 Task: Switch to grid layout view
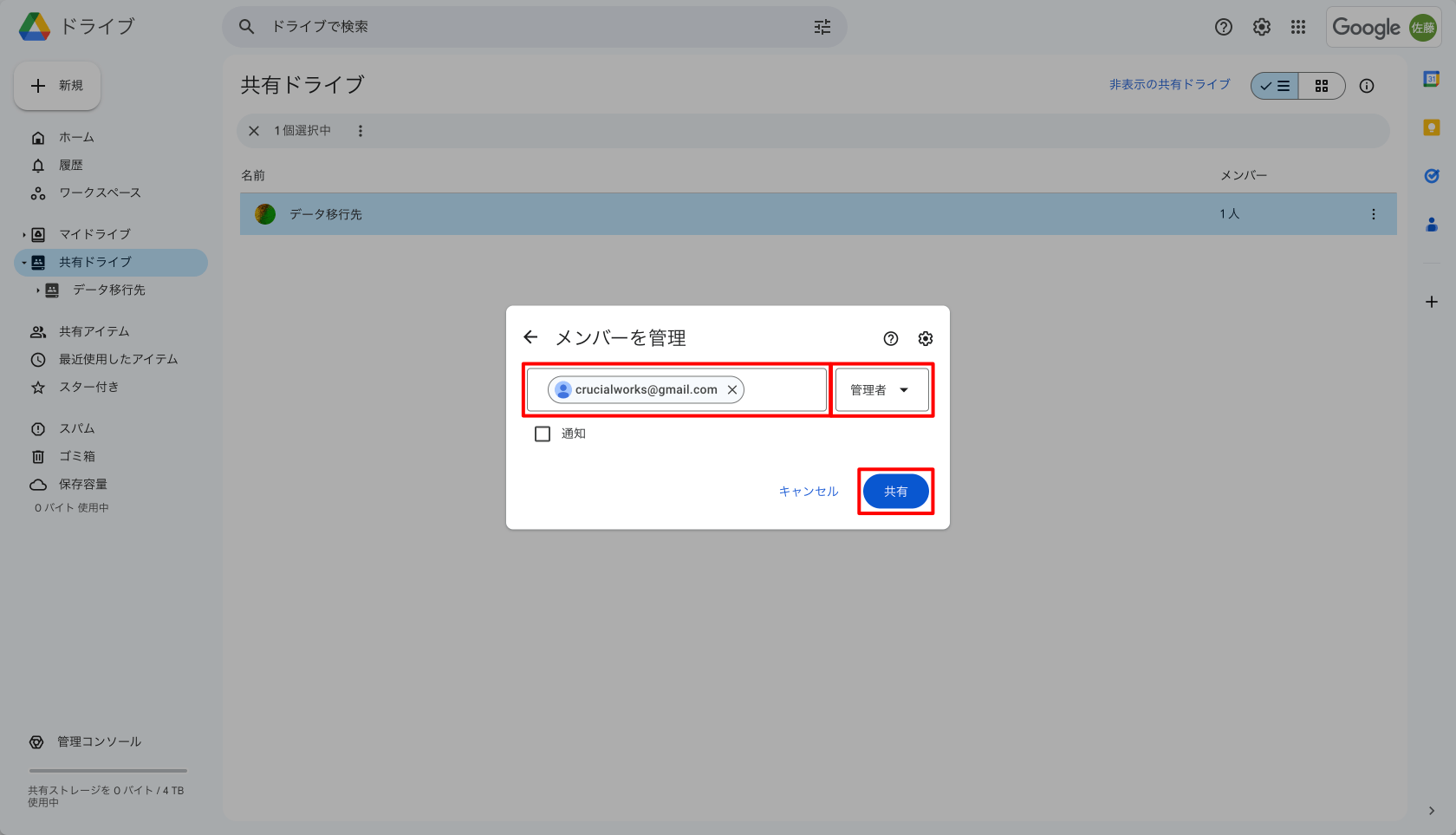pos(1322,86)
